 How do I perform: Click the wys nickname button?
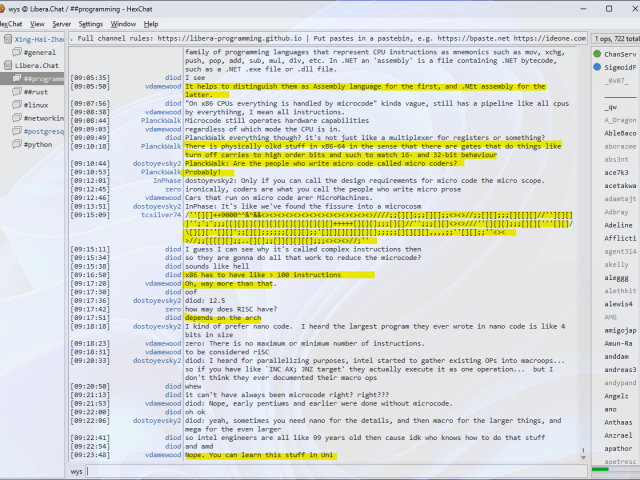(x=77, y=470)
